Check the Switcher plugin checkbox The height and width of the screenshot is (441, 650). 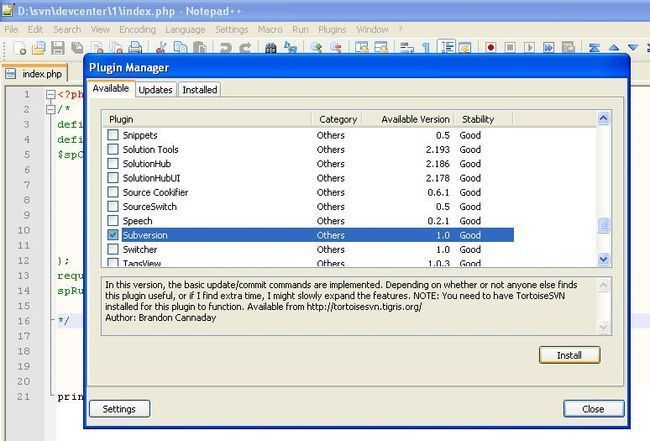point(113,249)
